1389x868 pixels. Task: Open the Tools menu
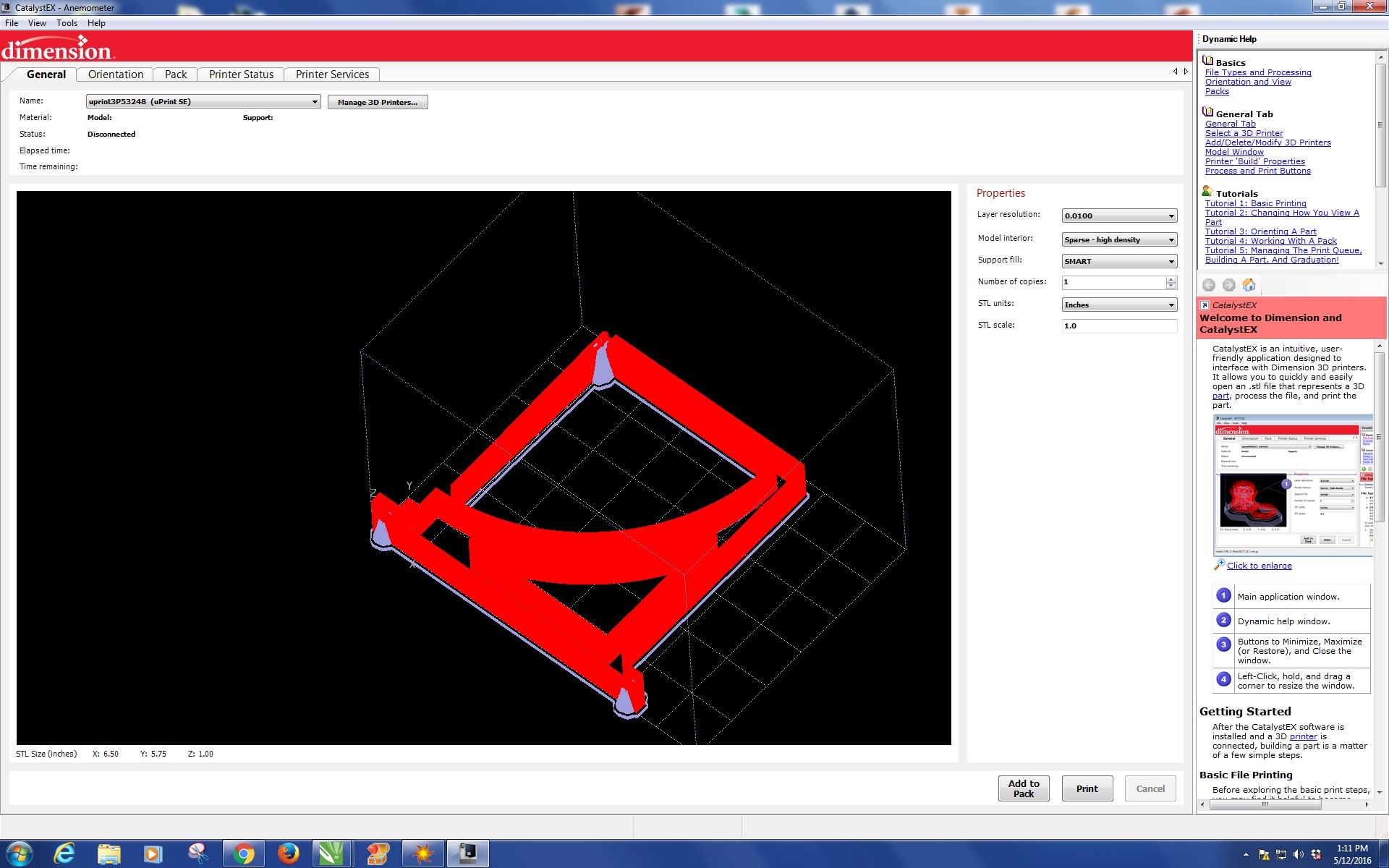67,23
